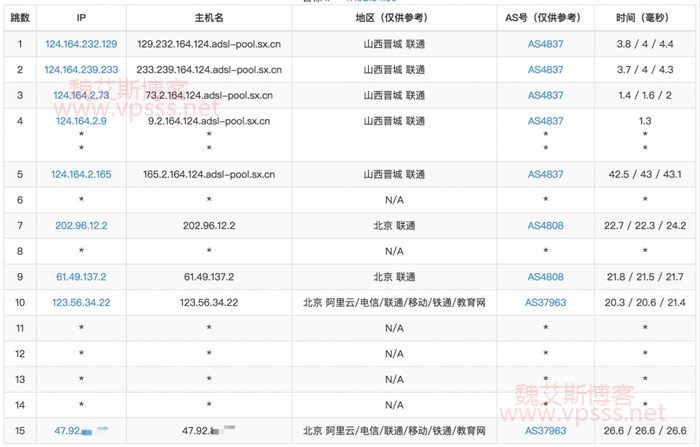Screen dimensions: 700x447
Task: Follow the 124.164.2.9 IP link
Action: tap(81, 121)
